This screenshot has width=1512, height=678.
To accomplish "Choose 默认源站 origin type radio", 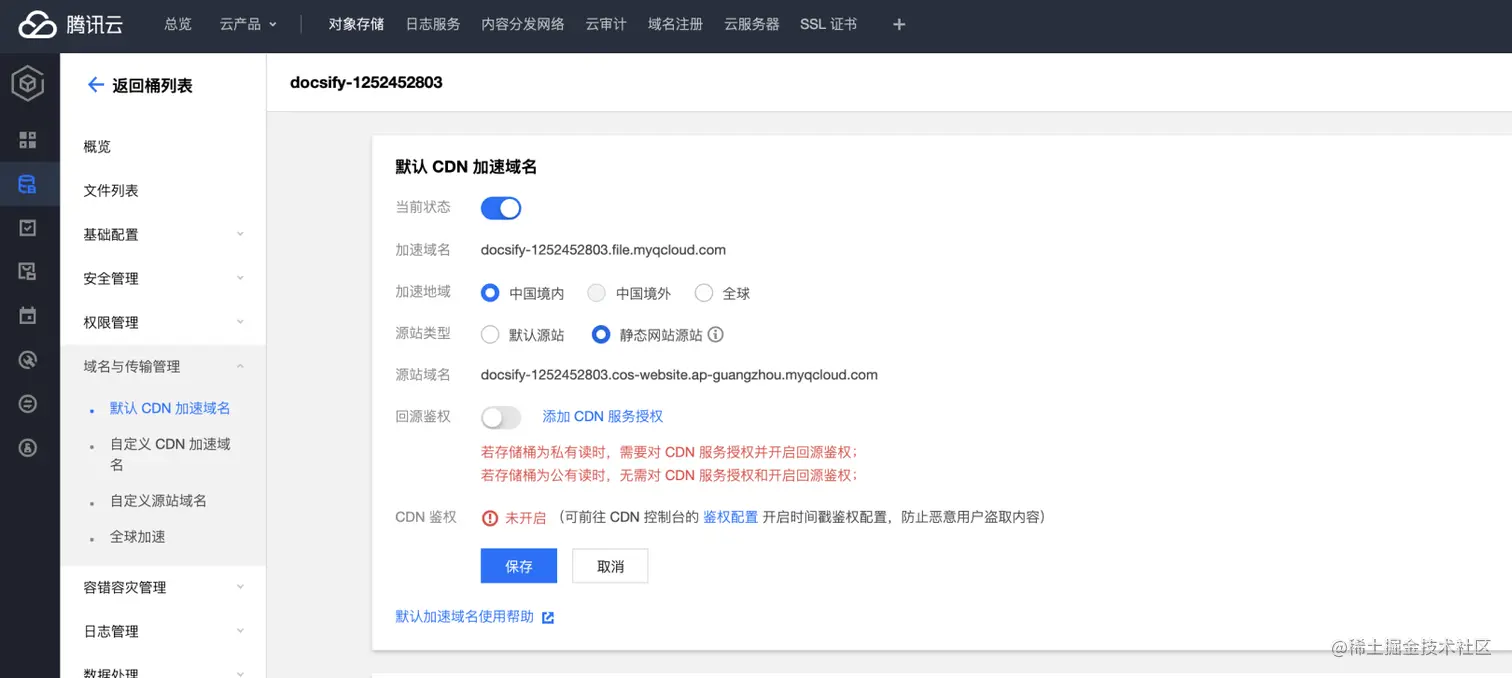I will point(490,335).
